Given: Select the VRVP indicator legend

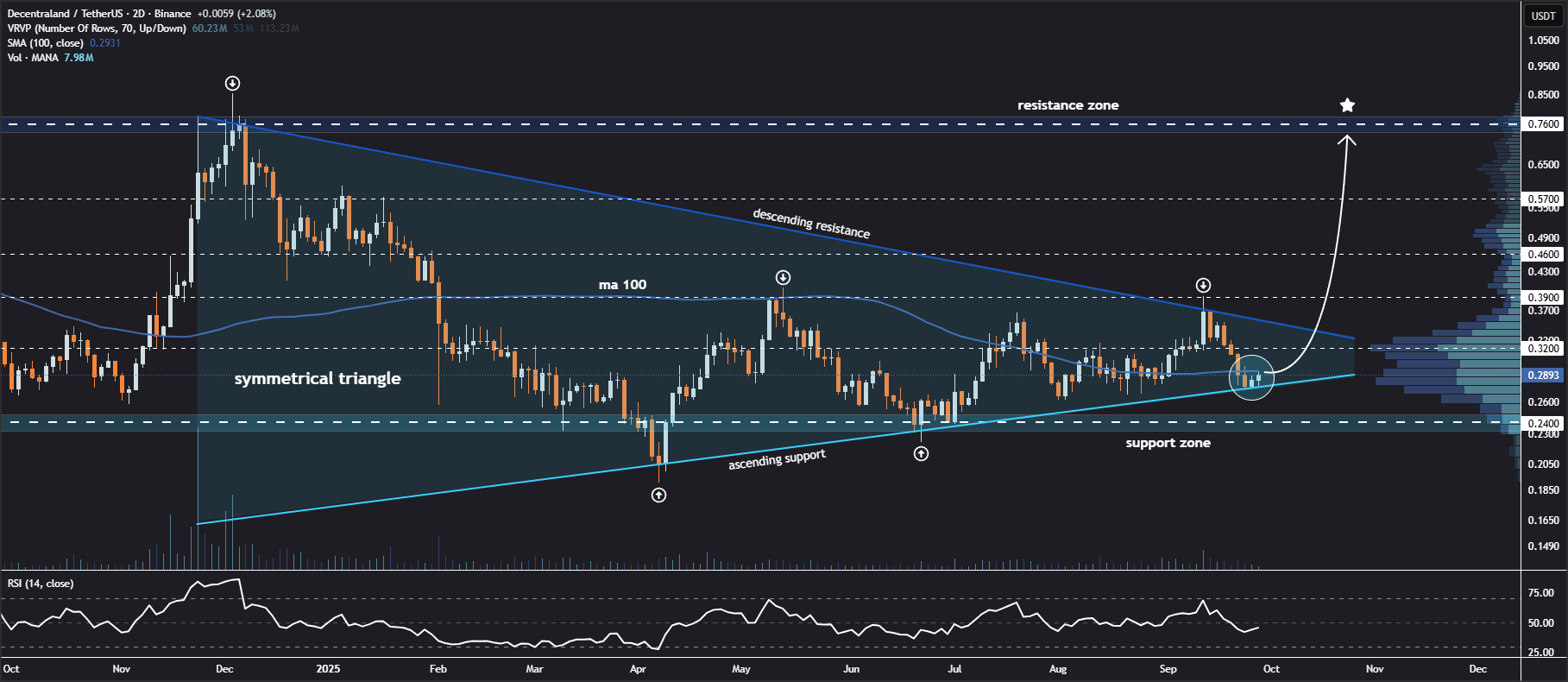Looking at the screenshot, I should click(97, 28).
